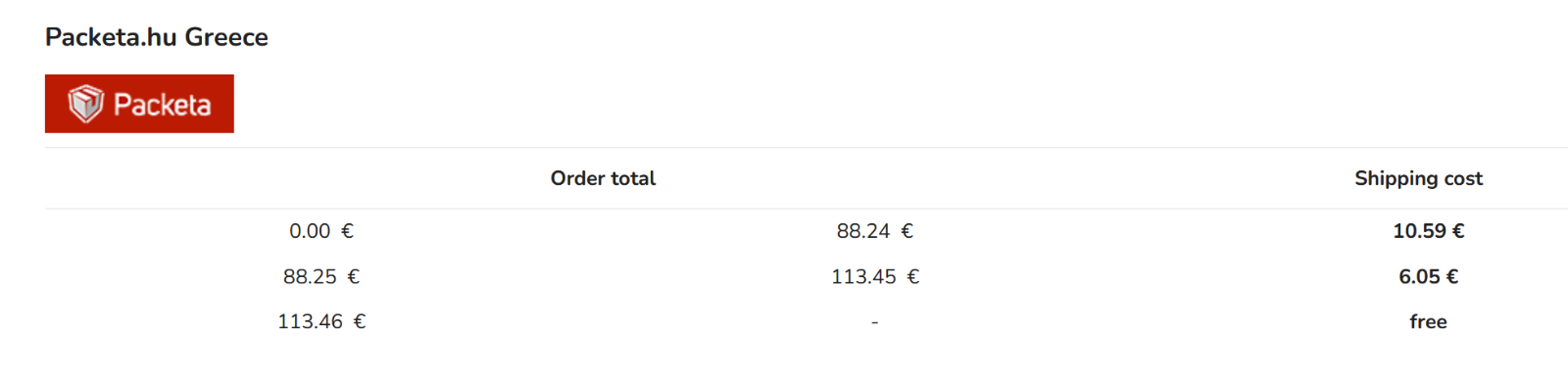Select the 88.24 € upper order limit
The height and width of the screenshot is (382, 1568).
(874, 231)
